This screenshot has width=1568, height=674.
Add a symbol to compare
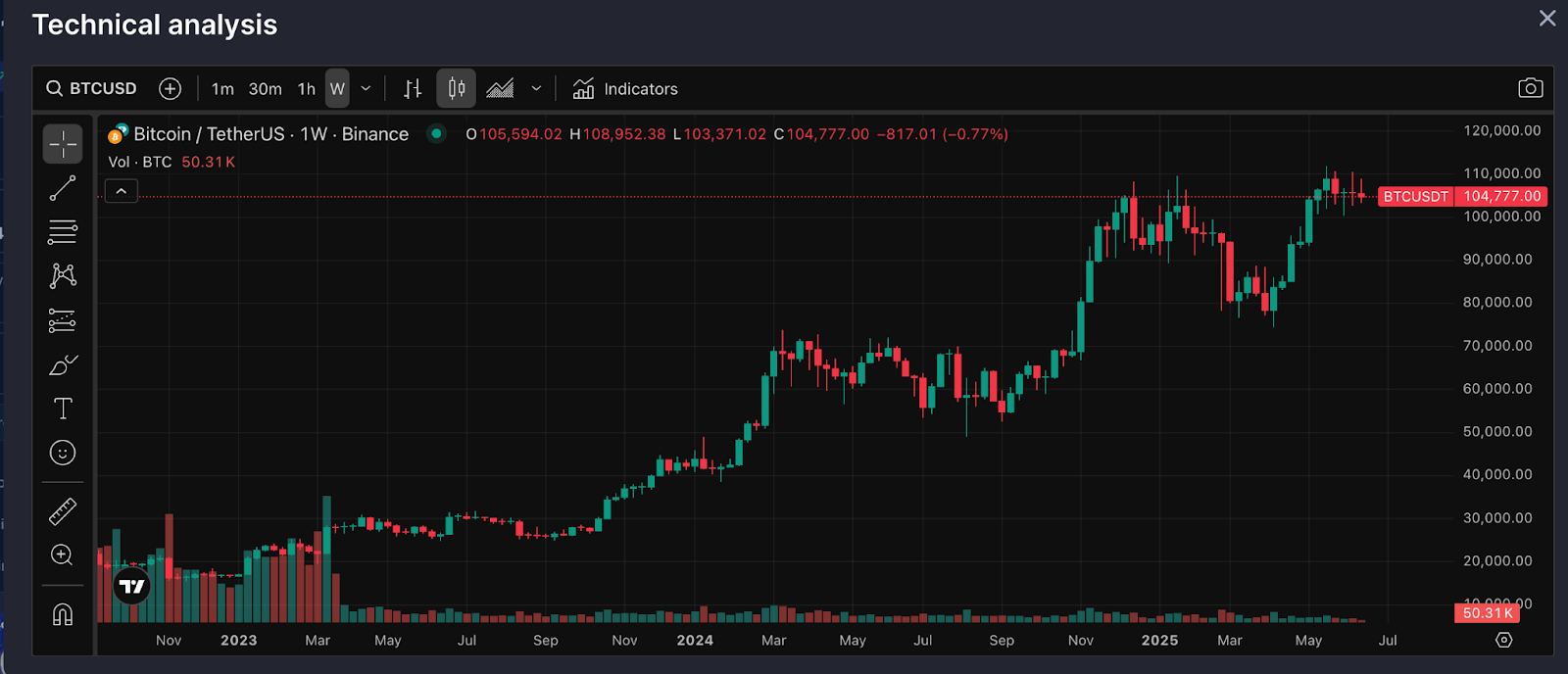[171, 88]
